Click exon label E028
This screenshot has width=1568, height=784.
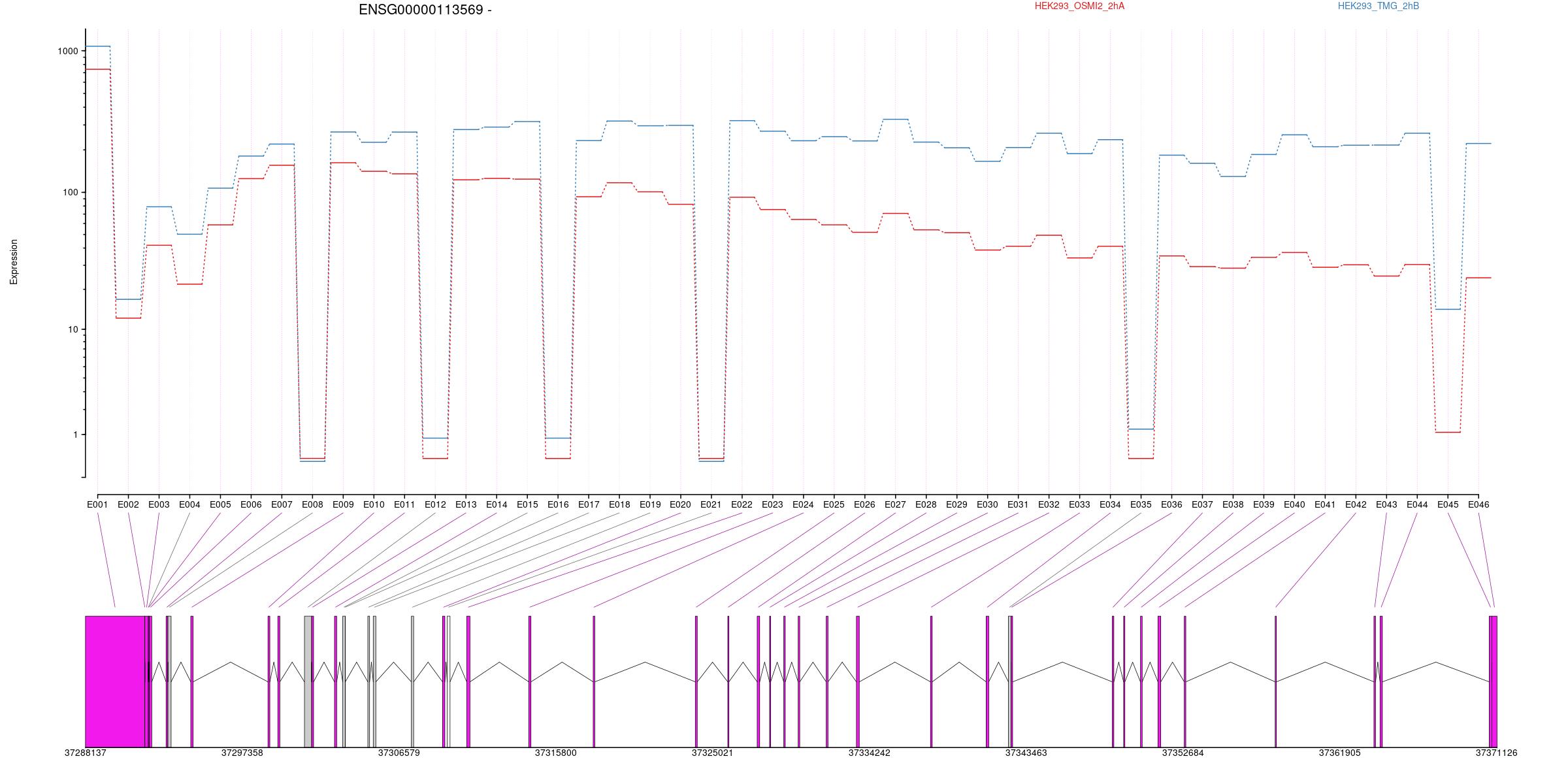click(x=926, y=505)
